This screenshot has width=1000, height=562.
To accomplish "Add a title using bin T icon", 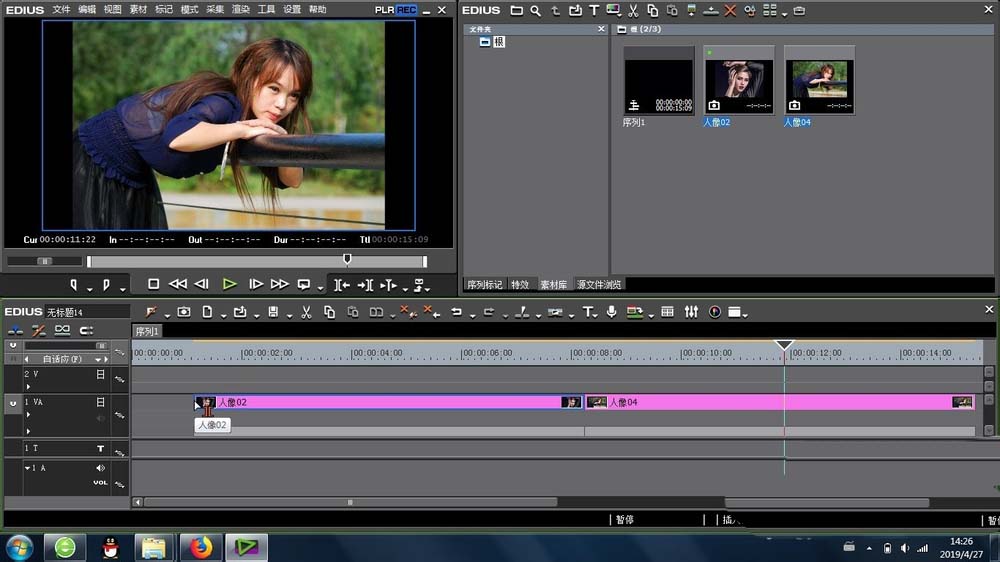I will click(x=594, y=10).
